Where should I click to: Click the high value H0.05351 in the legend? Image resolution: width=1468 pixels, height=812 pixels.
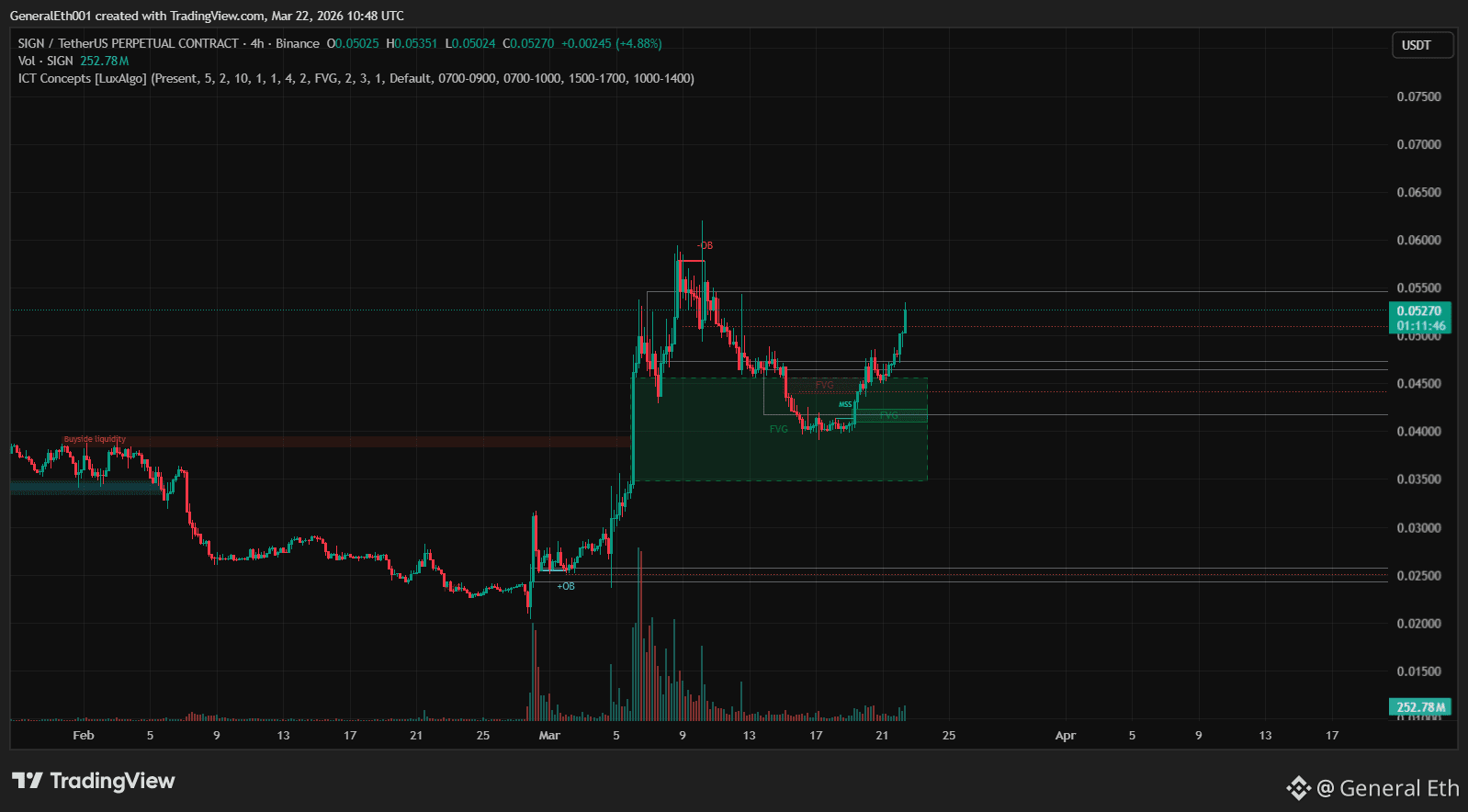click(x=412, y=43)
